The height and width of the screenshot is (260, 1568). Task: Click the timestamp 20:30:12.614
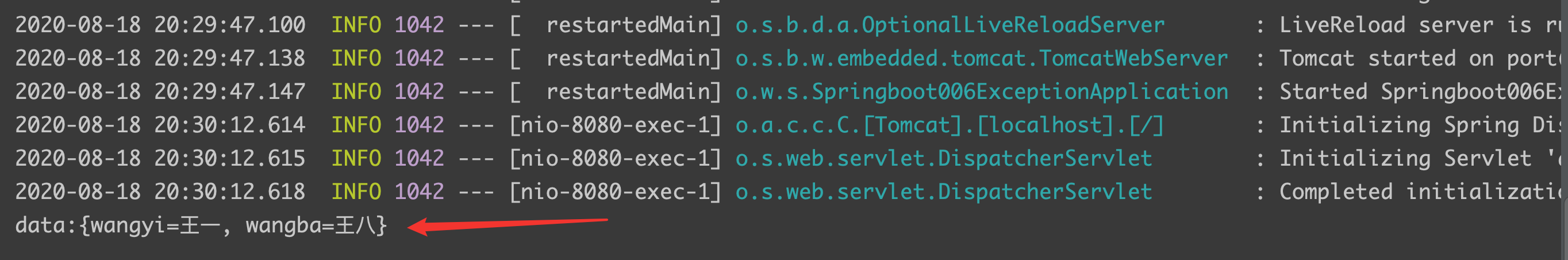click(229, 125)
